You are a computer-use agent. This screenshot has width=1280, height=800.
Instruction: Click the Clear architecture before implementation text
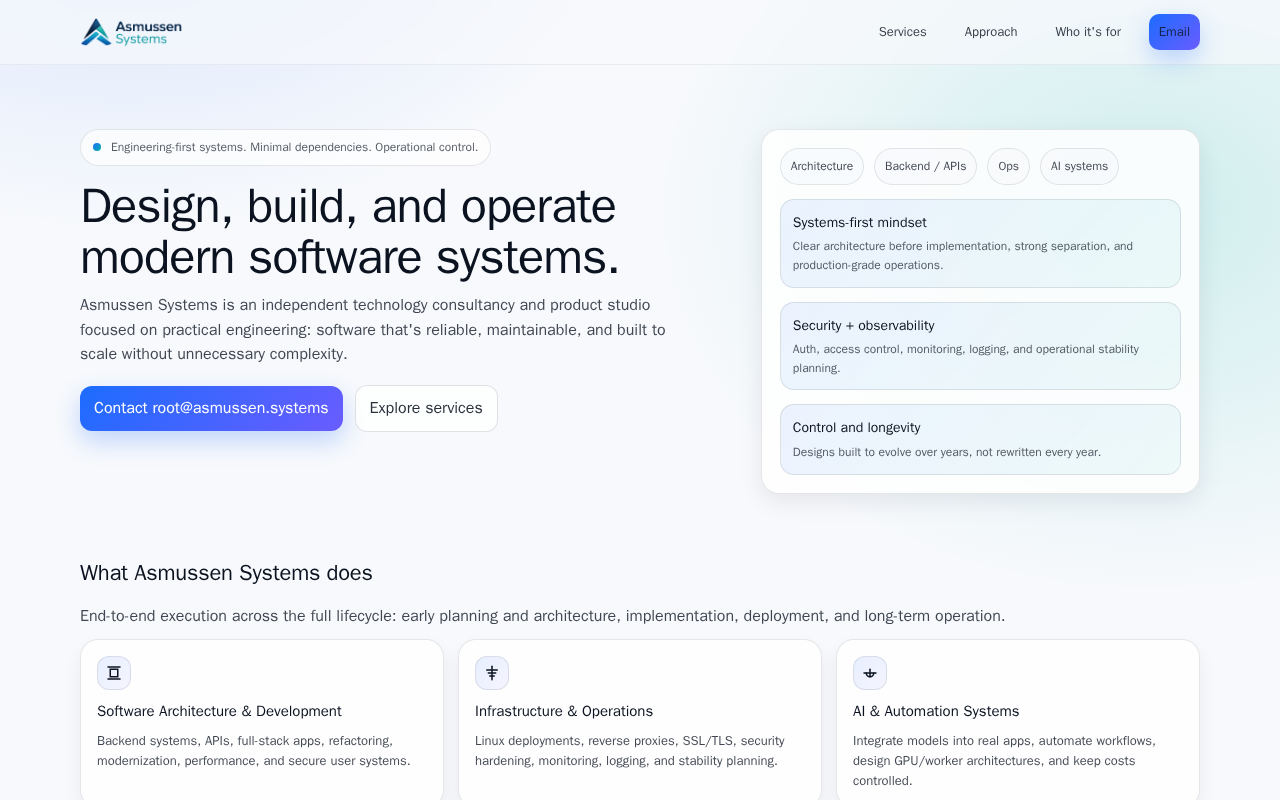(963, 255)
